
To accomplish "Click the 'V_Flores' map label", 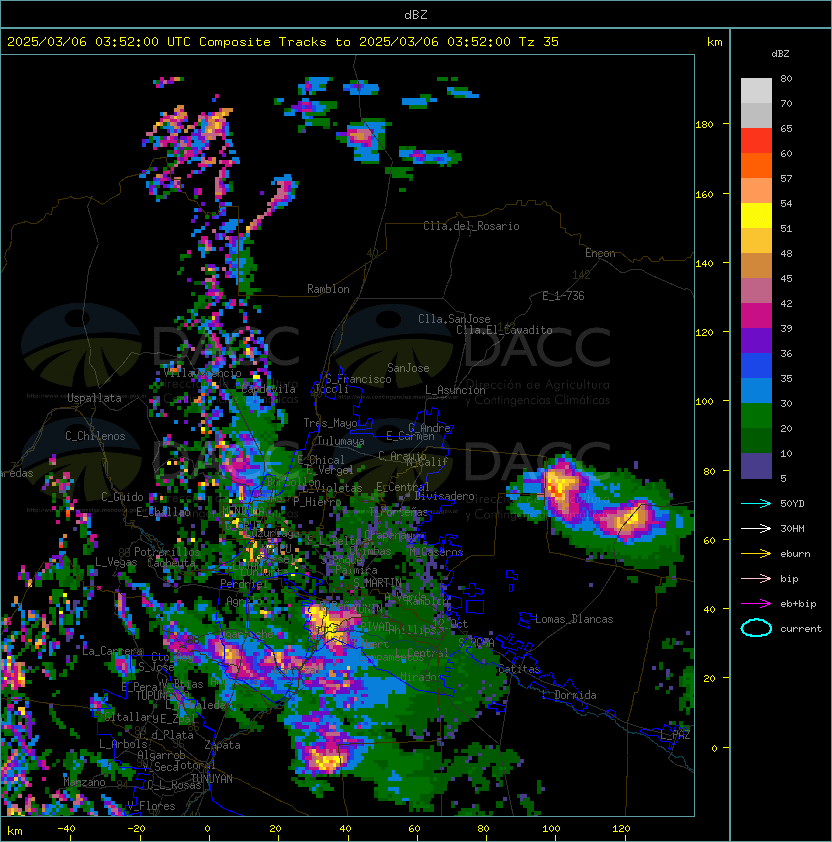I will coord(151,806).
